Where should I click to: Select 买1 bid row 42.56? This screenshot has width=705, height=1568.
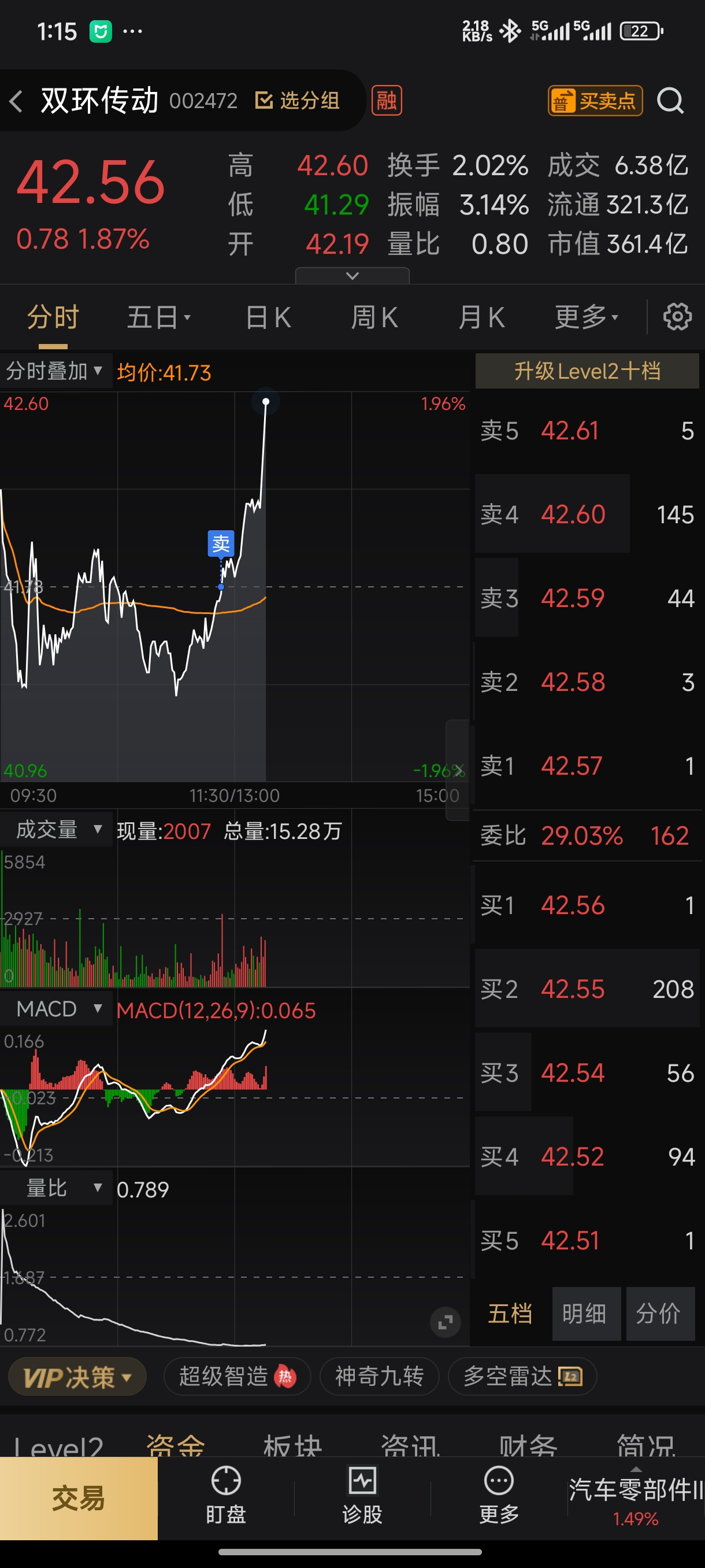(587, 905)
